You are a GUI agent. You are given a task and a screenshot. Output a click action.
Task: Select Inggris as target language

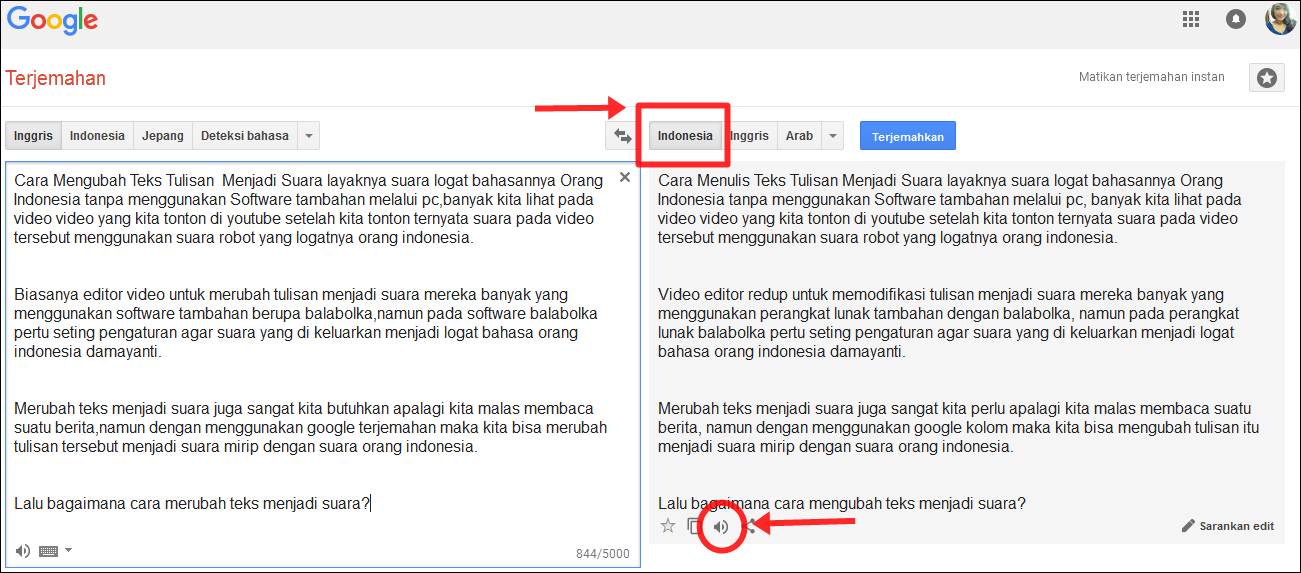point(749,136)
